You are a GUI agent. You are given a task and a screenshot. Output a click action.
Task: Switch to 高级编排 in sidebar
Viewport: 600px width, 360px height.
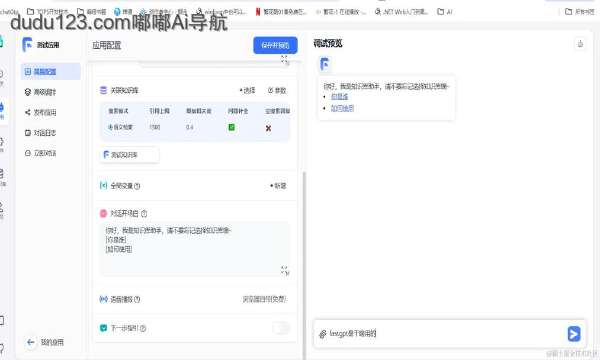(41, 92)
